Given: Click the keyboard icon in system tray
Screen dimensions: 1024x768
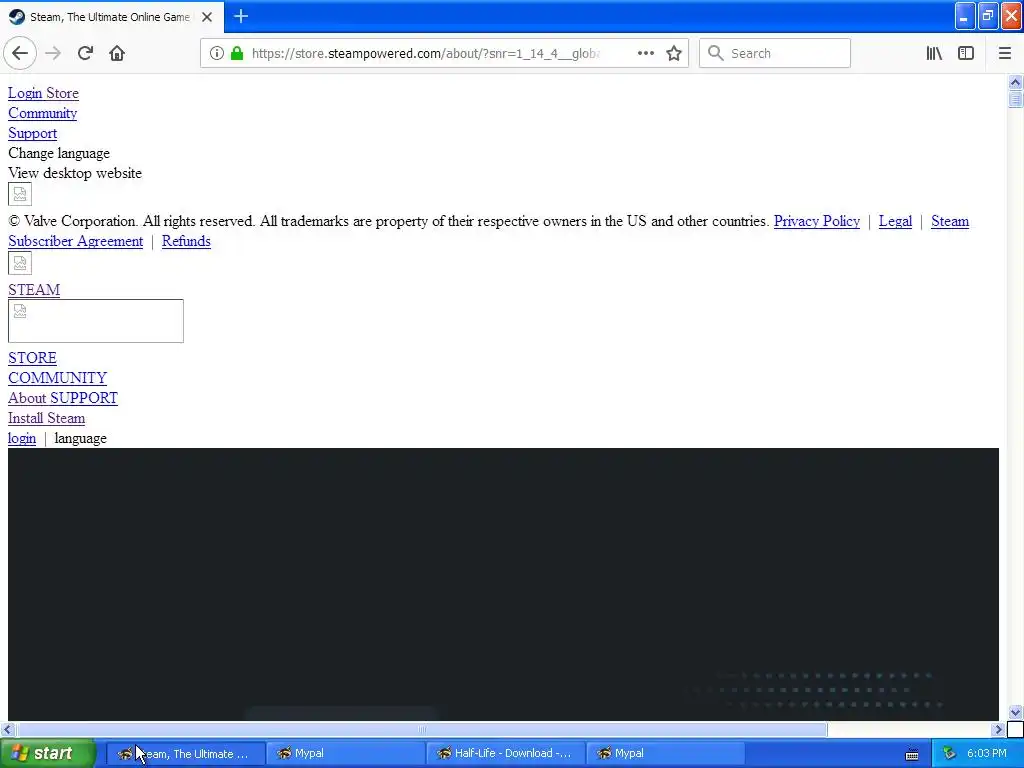Looking at the screenshot, I should [912, 754].
